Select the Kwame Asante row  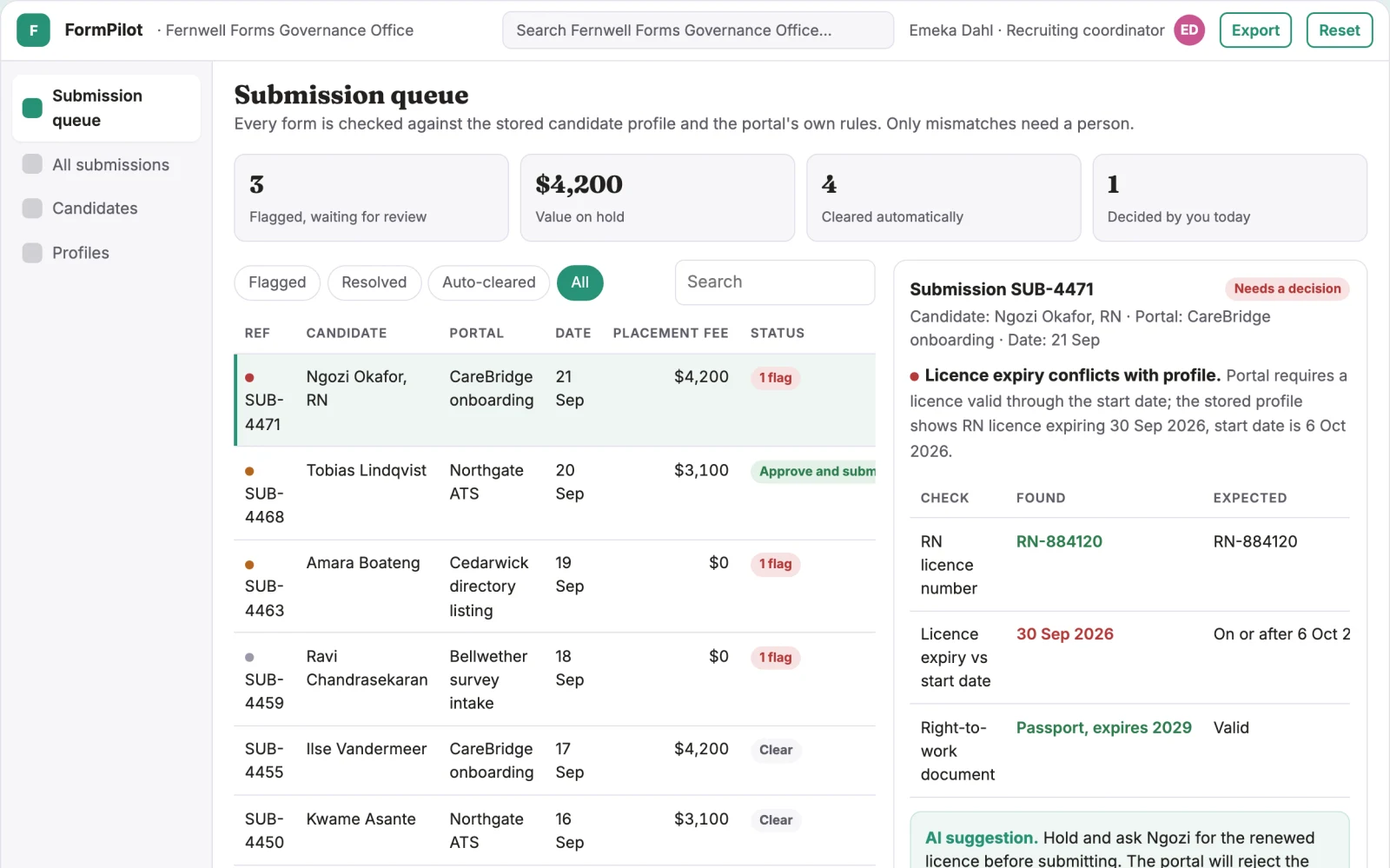point(555,831)
